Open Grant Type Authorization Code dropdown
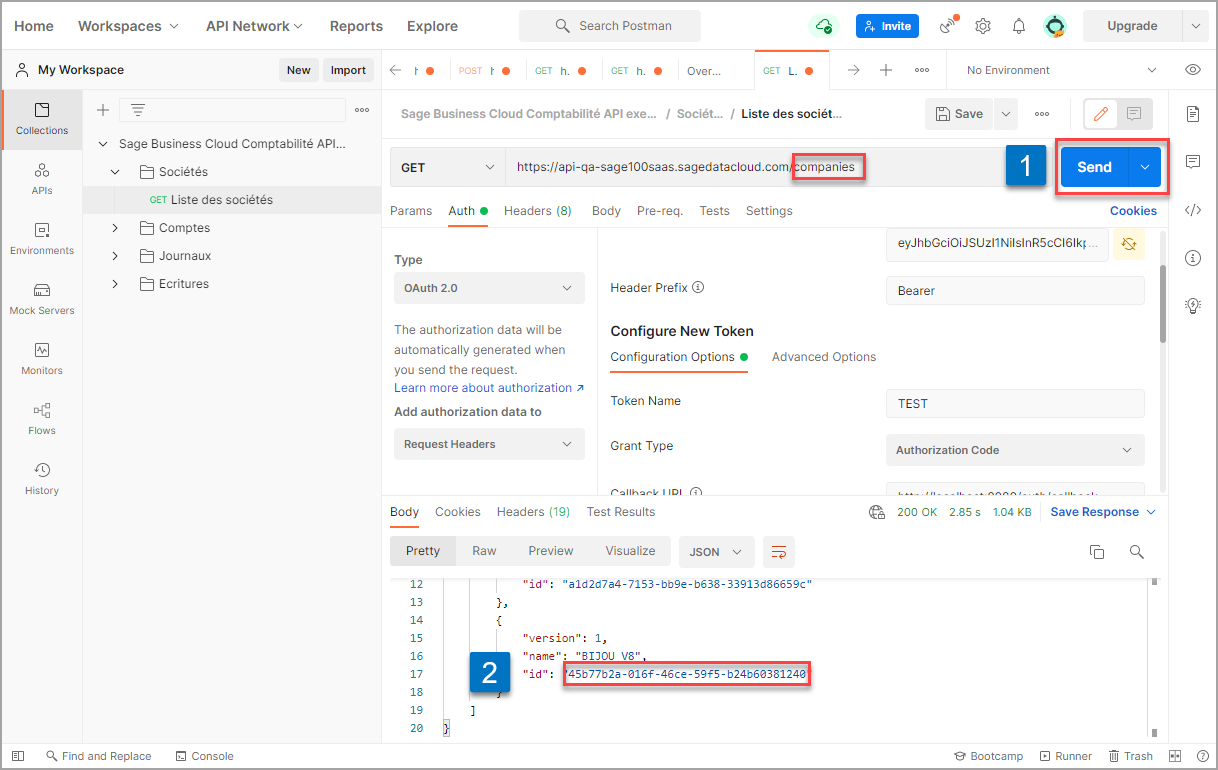This screenshot has height=770, width=1218. (x=1015, y=450)
